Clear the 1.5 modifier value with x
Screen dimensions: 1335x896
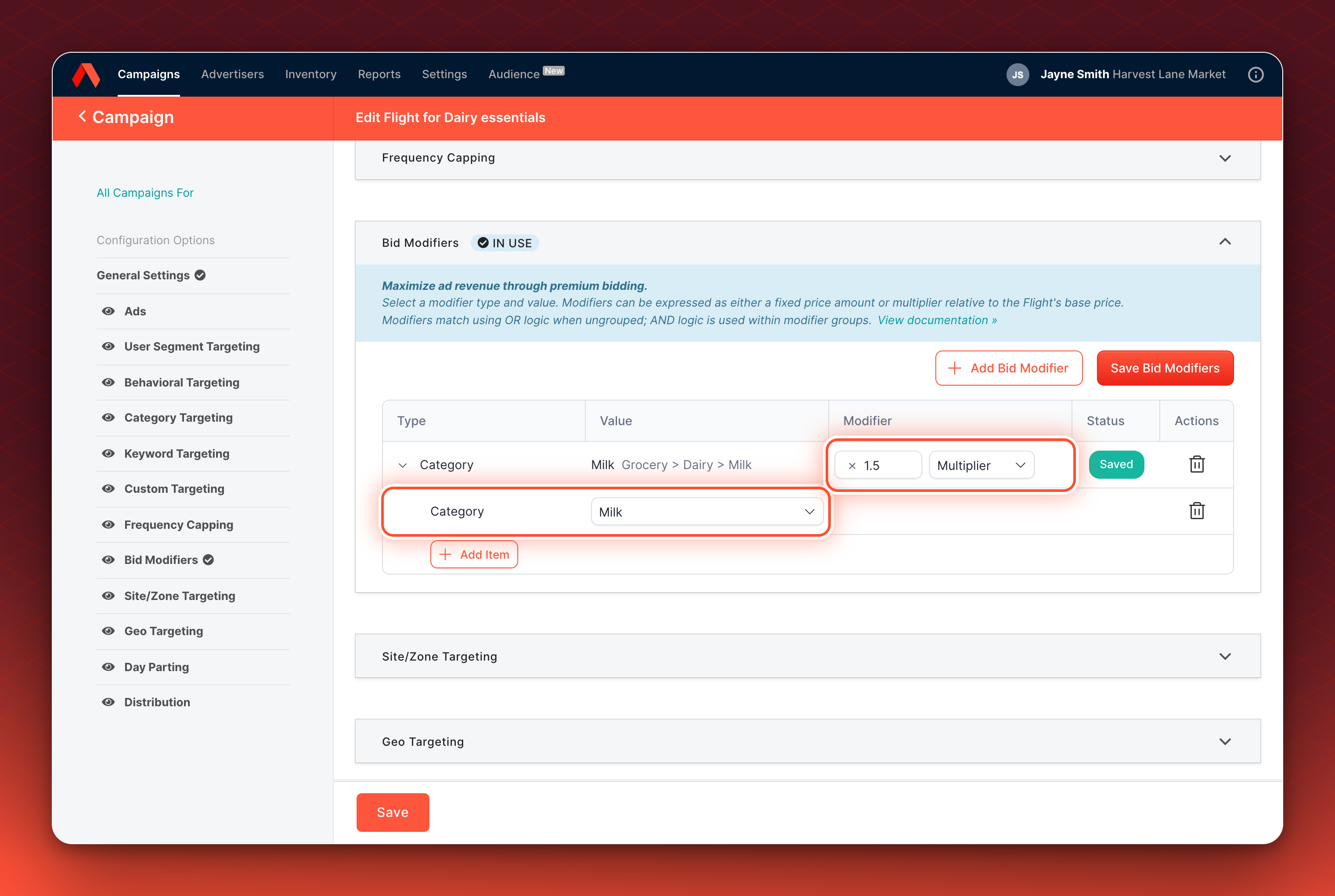pyautogui.click(x=852, y=466)
